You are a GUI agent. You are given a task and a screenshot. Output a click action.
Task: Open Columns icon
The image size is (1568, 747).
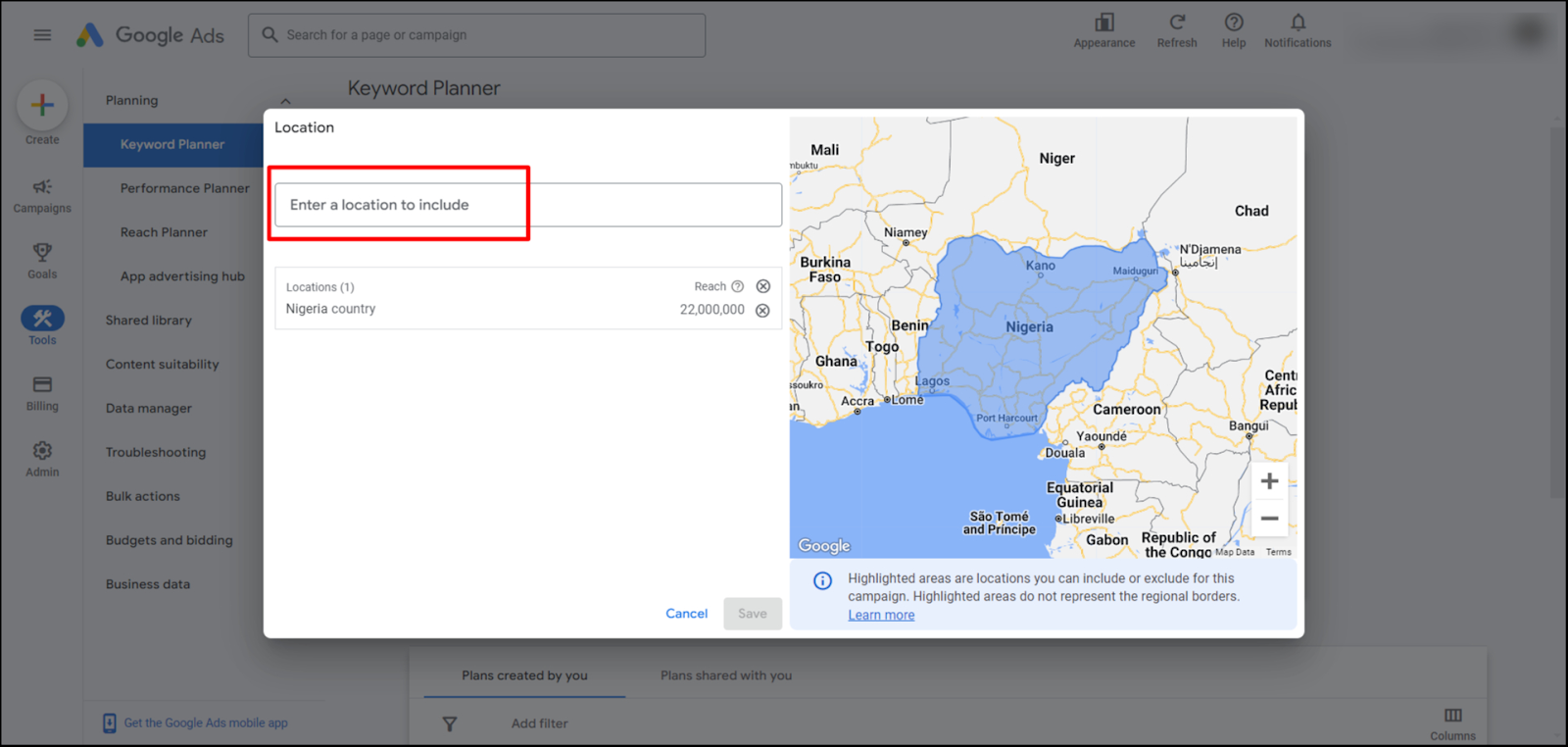point(1452,716)
